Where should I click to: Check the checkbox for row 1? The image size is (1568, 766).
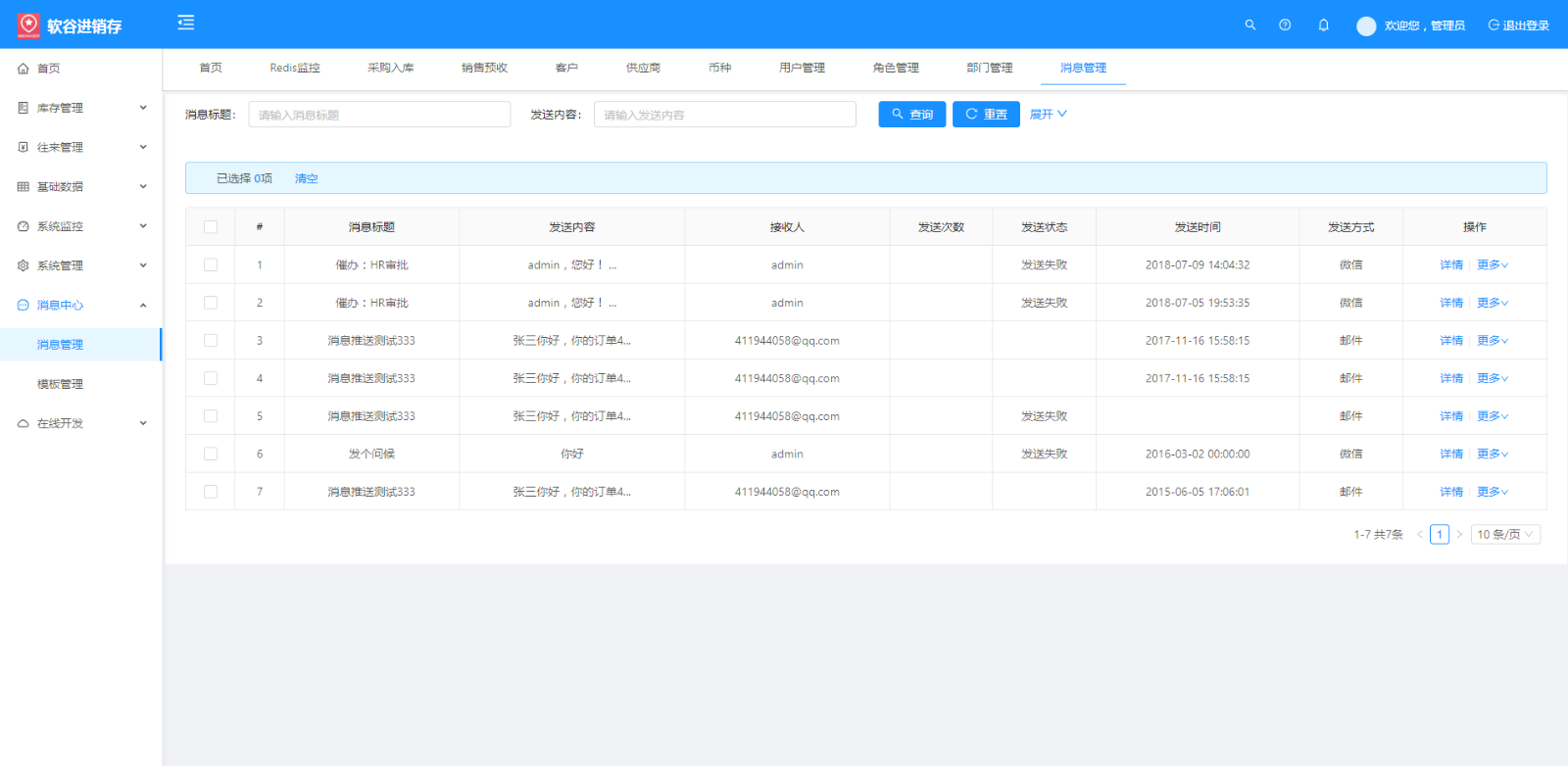[x=211, y=264]
